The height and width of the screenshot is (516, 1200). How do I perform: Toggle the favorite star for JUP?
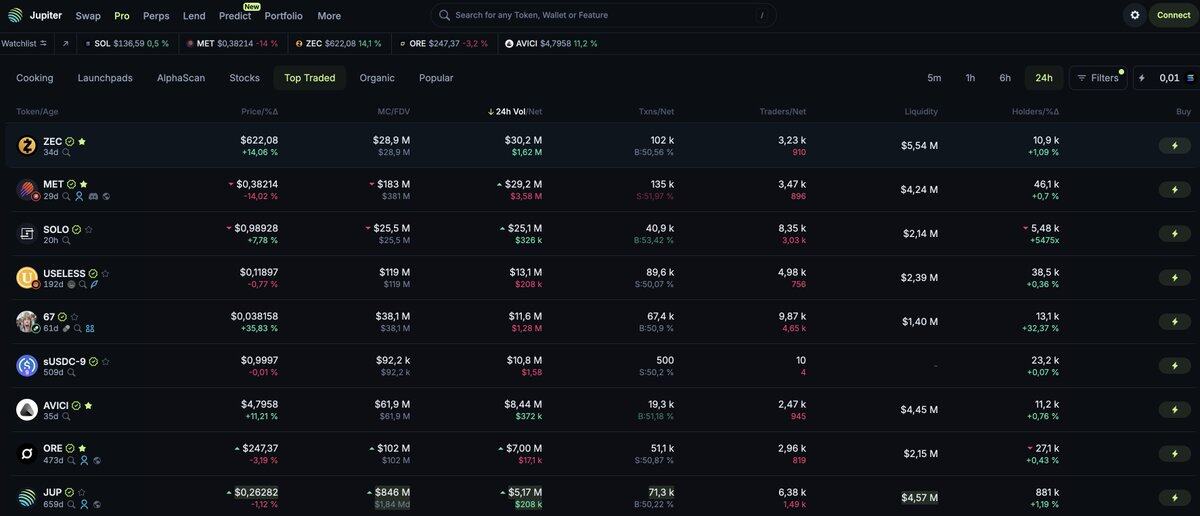coord(83,493)
